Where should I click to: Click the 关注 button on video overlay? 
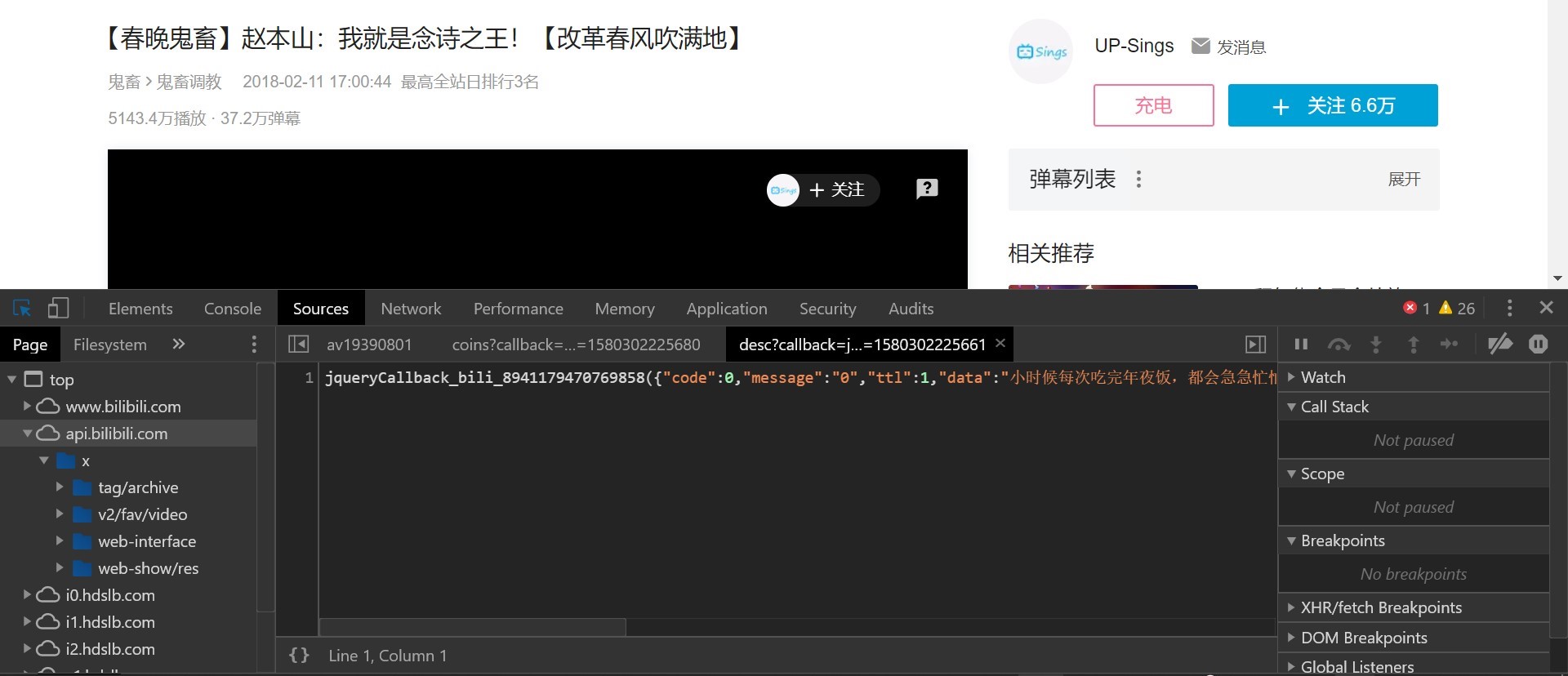[x=837, y=189]
